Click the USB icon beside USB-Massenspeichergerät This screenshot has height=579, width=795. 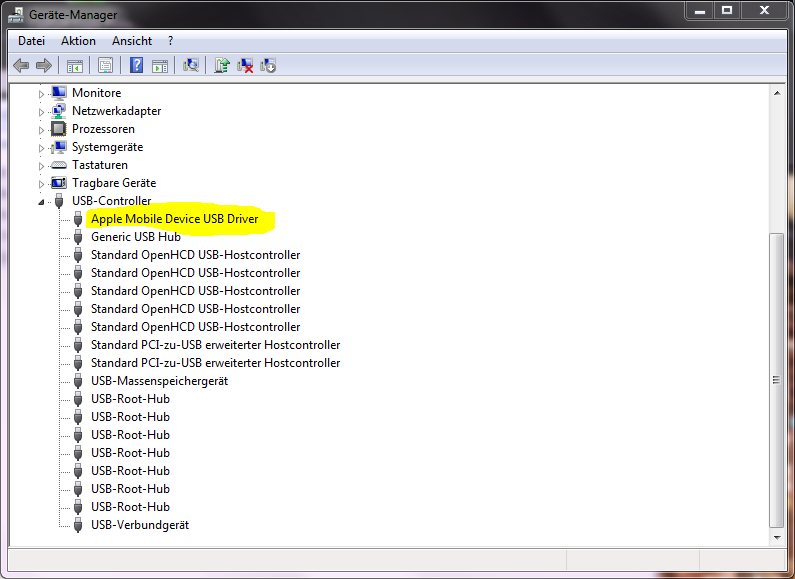point(78,381)
